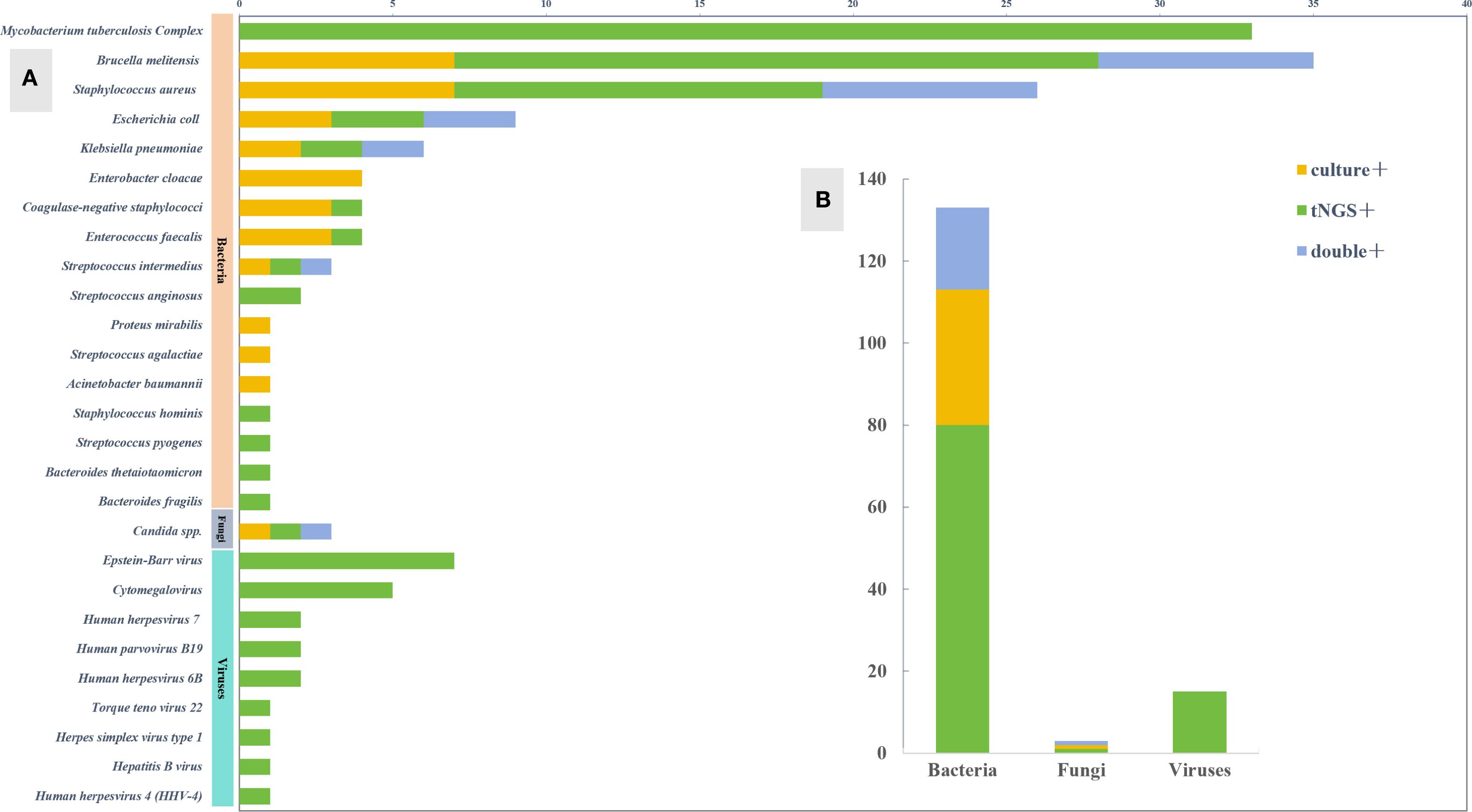Viewport: 1472px width, 812px height.
Task: Click the top axis tick label 35
Action: (x=1314, y=4)
